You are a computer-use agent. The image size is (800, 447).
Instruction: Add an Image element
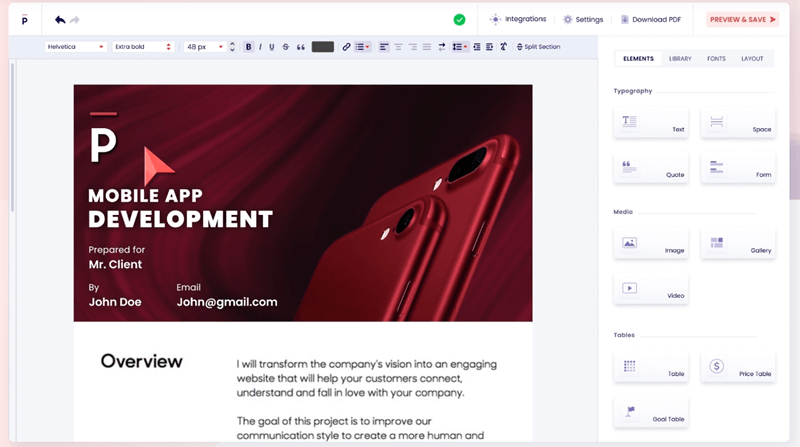point(650,244)
